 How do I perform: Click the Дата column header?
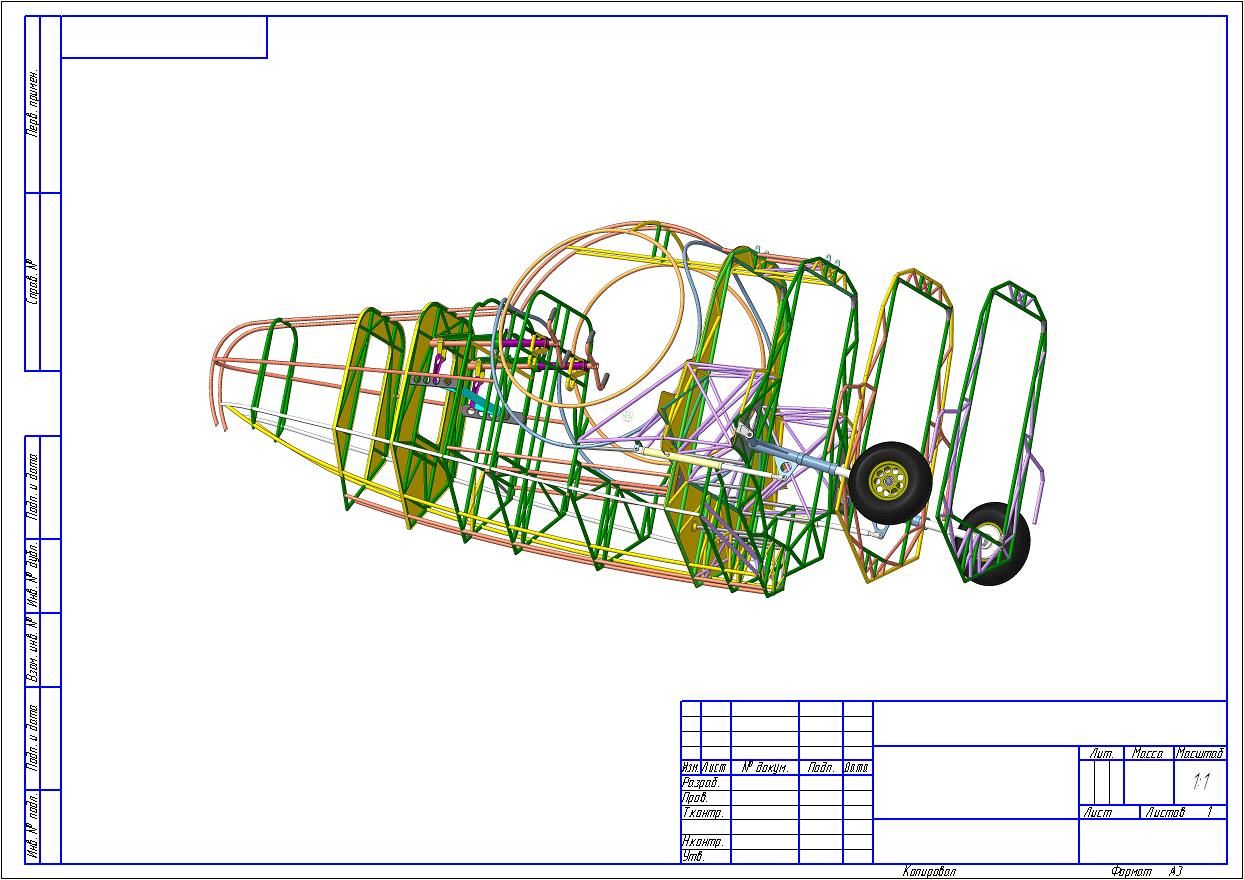point(856,768)
